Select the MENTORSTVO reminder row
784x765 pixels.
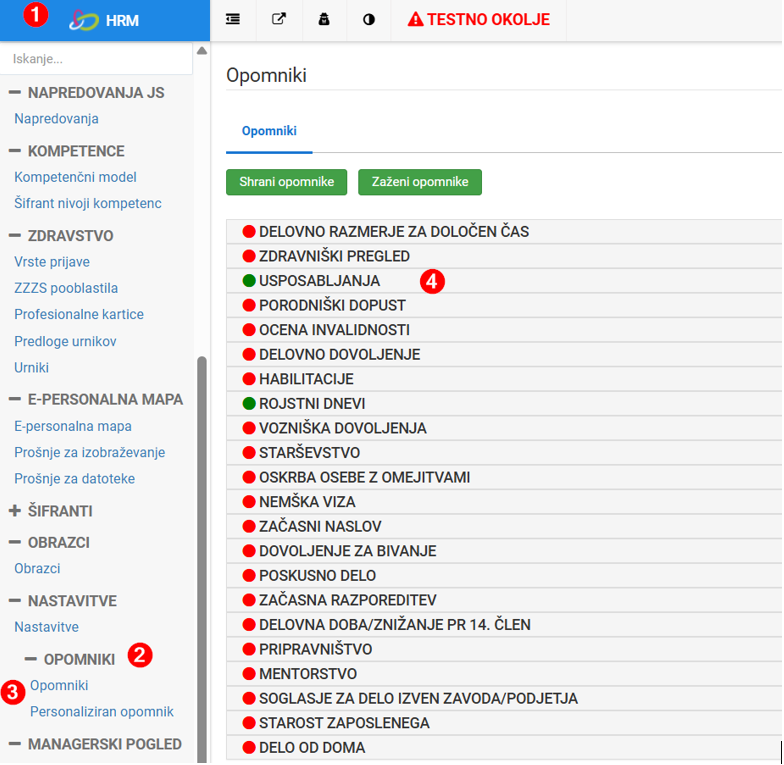pos(504,674)
